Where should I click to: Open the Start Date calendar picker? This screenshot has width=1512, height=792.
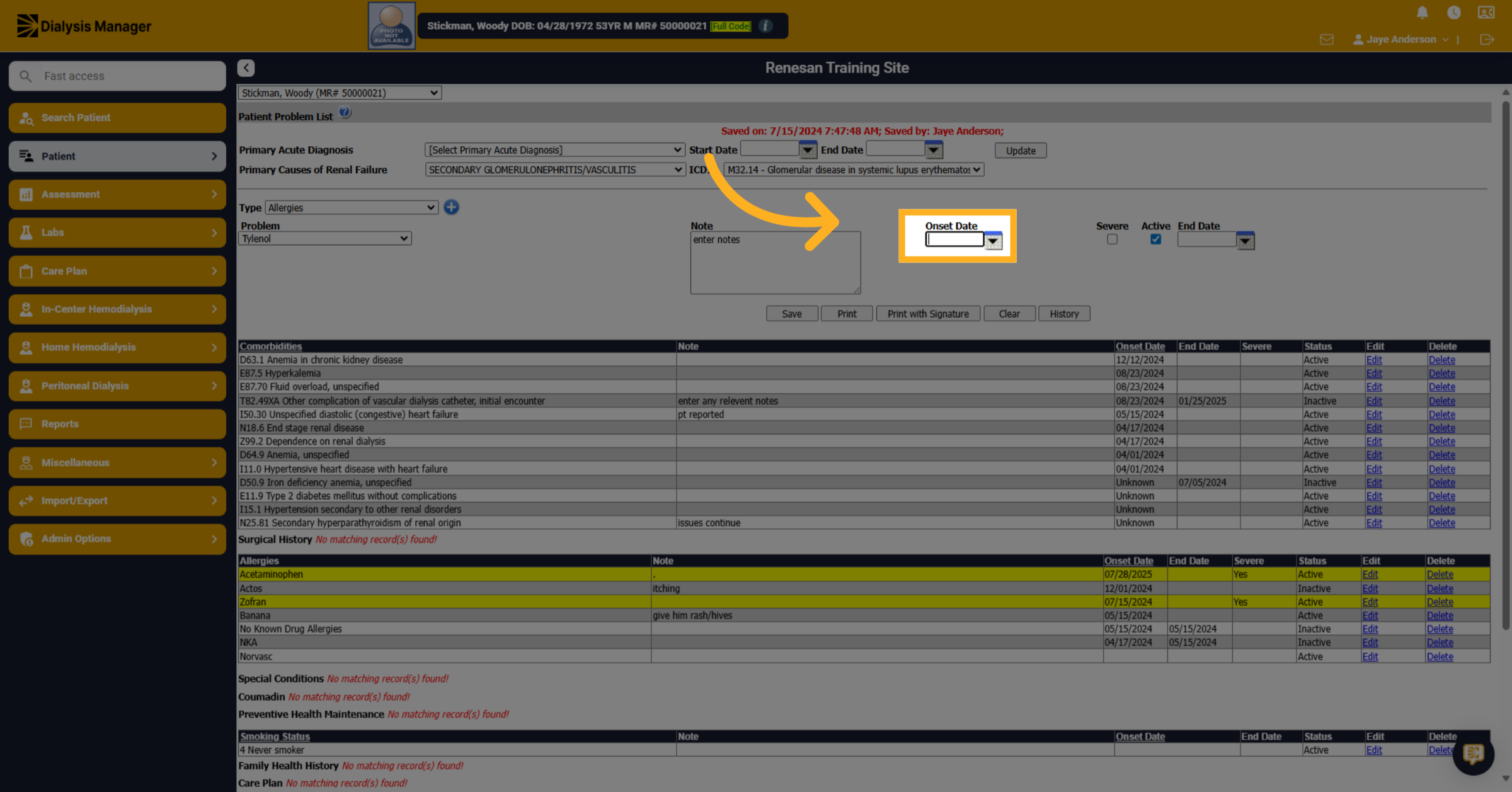tap(808, 150)
